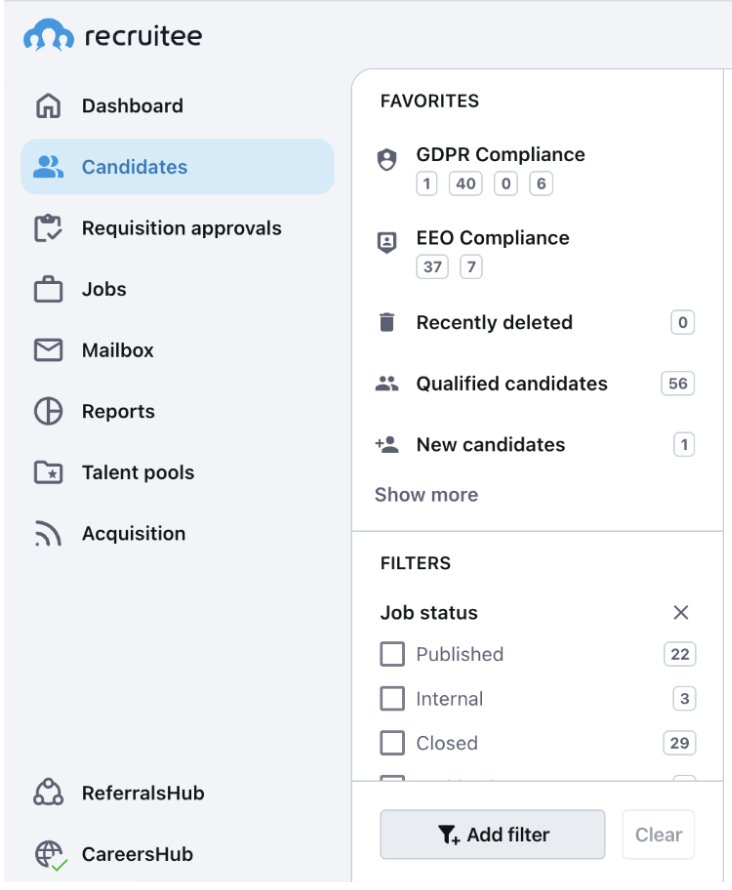Click the Clear filters button
Viewport: 732px width, 890px height.
658,835
